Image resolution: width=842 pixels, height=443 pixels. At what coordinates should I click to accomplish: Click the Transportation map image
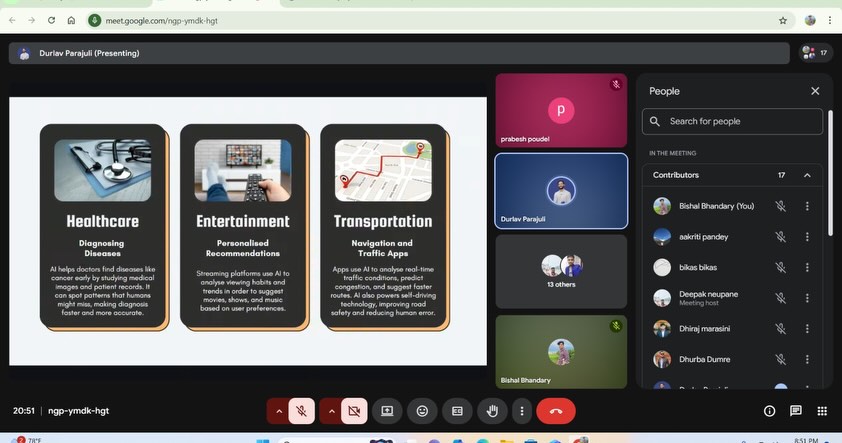click(x=383, y=171)
